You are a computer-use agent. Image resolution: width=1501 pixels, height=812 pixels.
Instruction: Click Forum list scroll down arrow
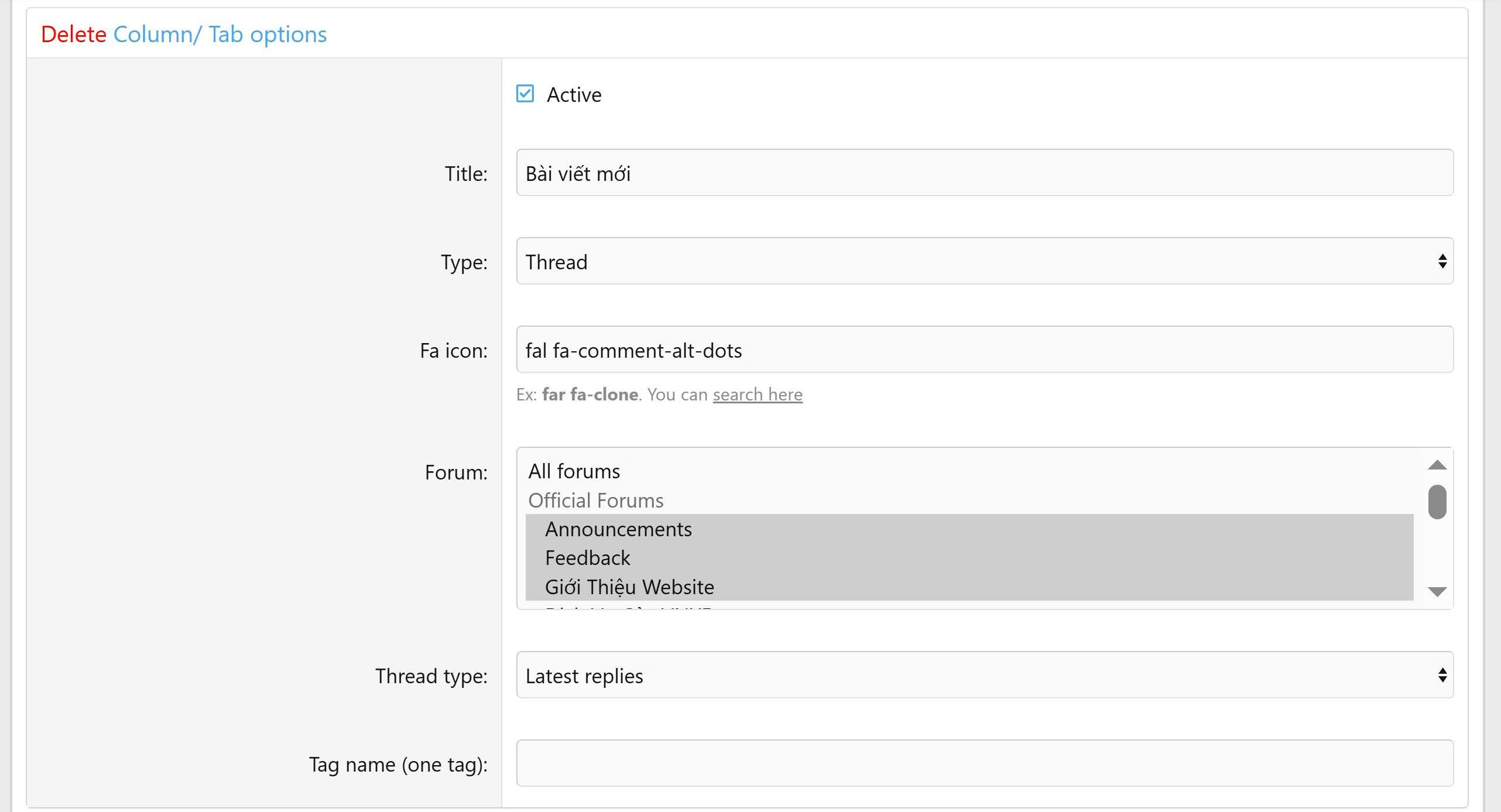(1437, 592)
